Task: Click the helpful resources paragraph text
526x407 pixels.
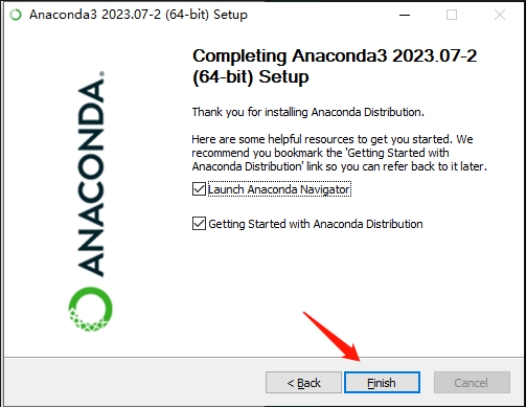Action: click(339, 153)
